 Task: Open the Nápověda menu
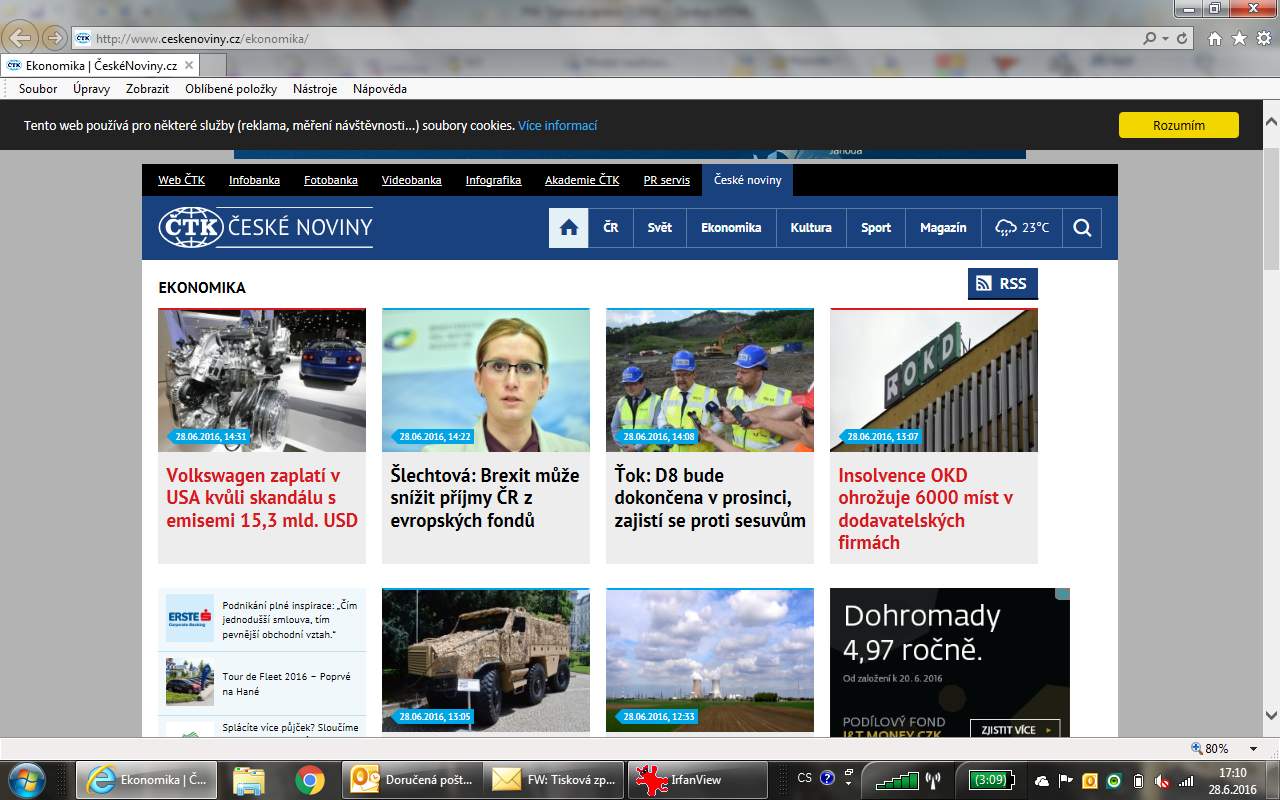(x=380, y=89)
